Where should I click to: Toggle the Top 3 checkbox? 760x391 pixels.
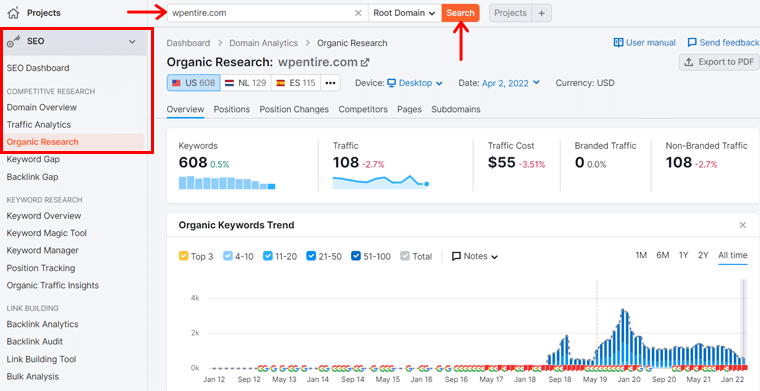click(x=183, y=256)
